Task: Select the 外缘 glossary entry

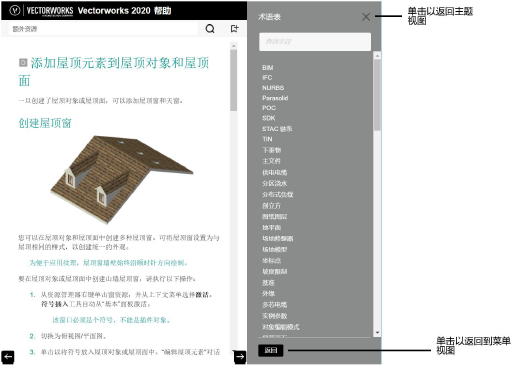Action: point(268,294)
